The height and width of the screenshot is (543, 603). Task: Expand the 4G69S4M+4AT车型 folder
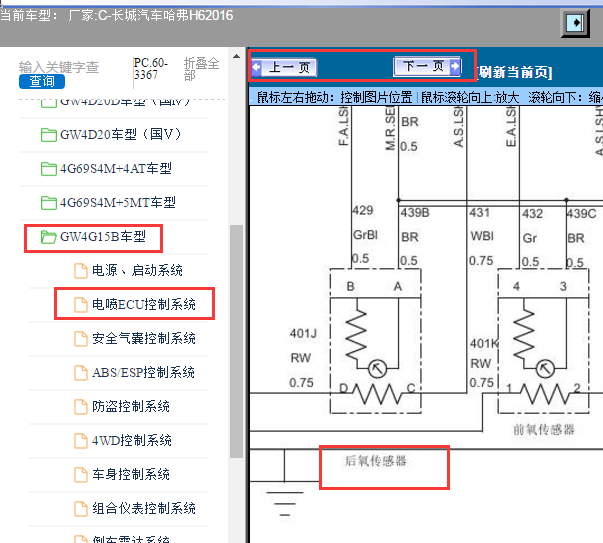point(116,168)
